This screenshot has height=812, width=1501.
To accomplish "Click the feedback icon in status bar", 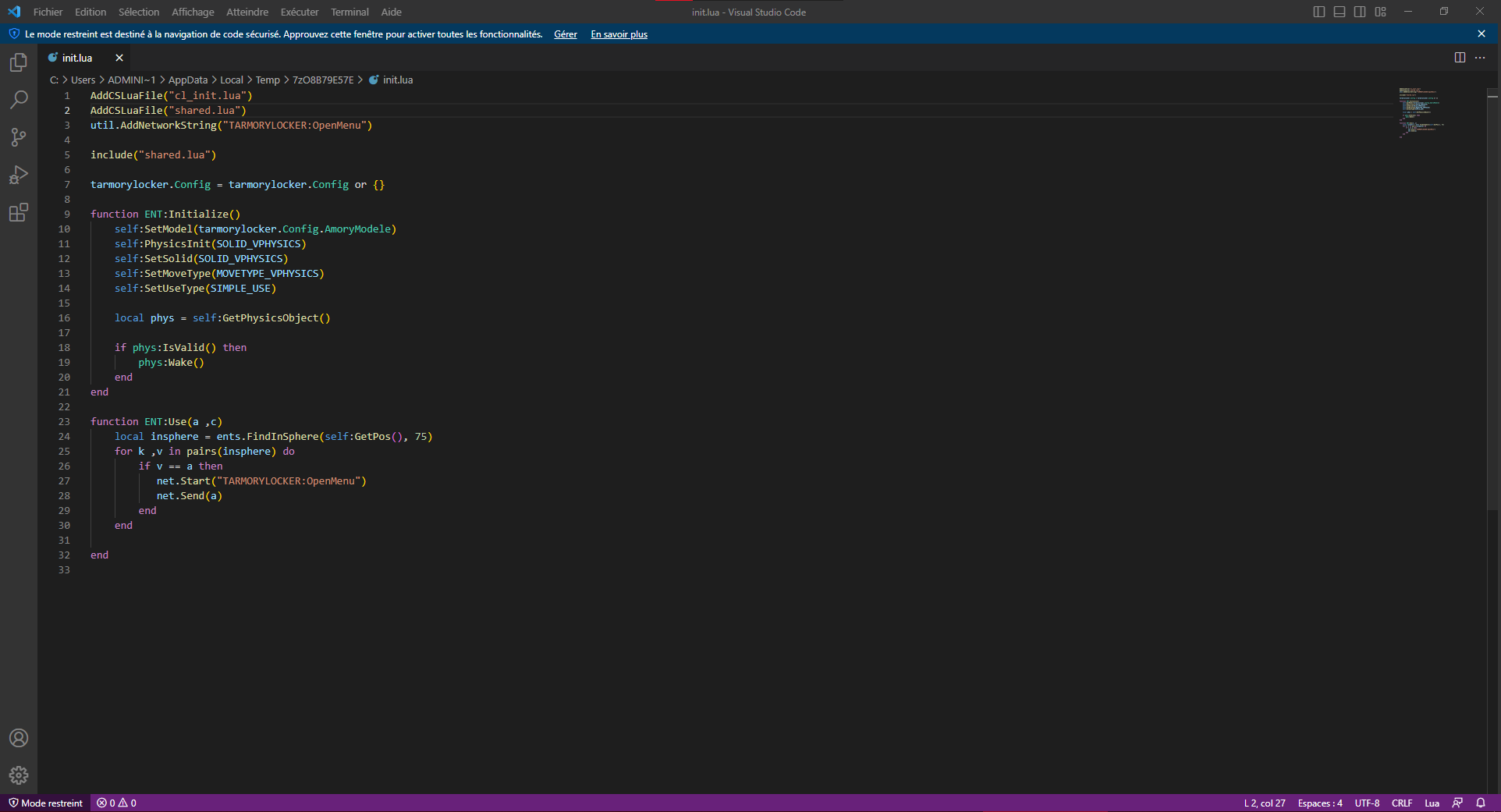I will pos(1457,803).
